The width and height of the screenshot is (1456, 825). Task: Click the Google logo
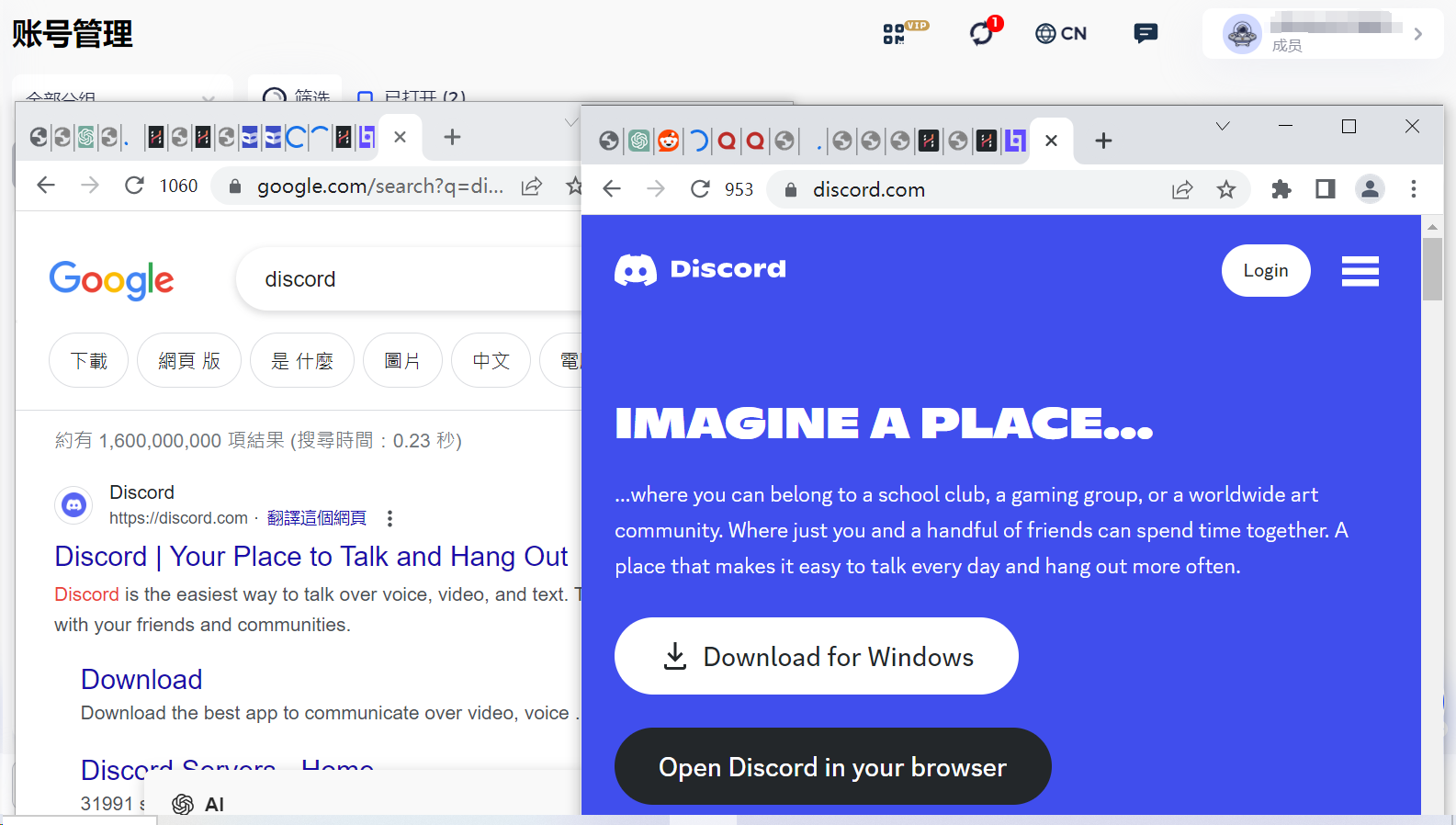pyautogui.click(x=111, y=280)
